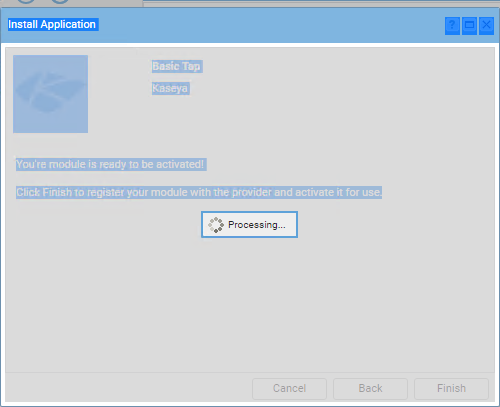This screenshot has width=500, height=407.
Task: Select the Processing... status label
Action: click(257, 225)
